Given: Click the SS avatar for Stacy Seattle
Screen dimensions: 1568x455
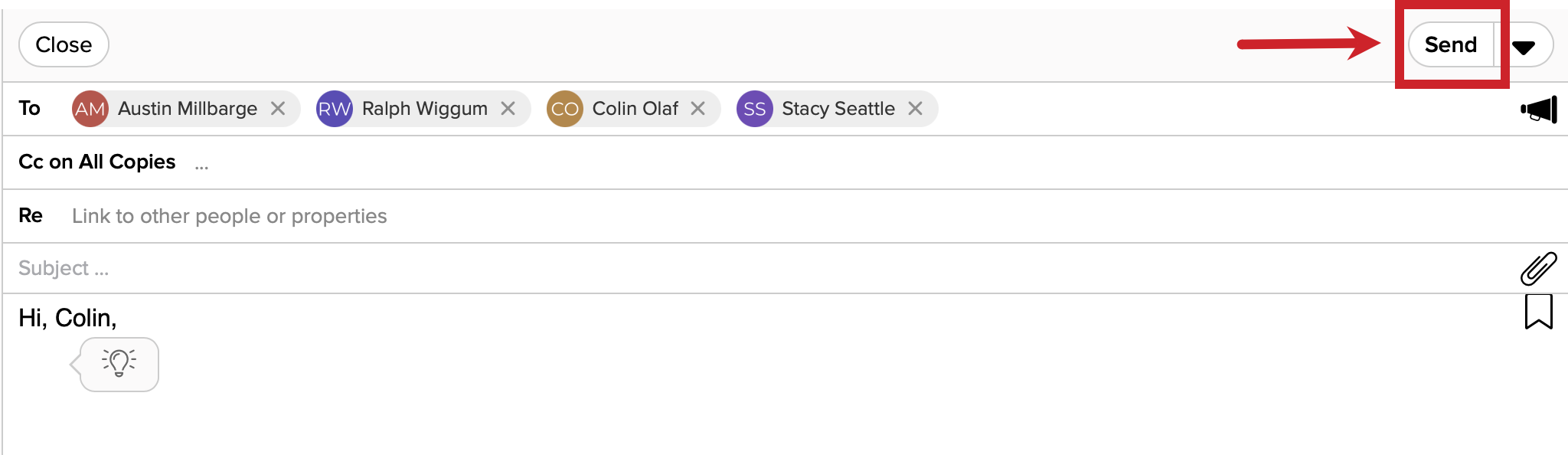Looking at the screenshot, I should point(754,109).
